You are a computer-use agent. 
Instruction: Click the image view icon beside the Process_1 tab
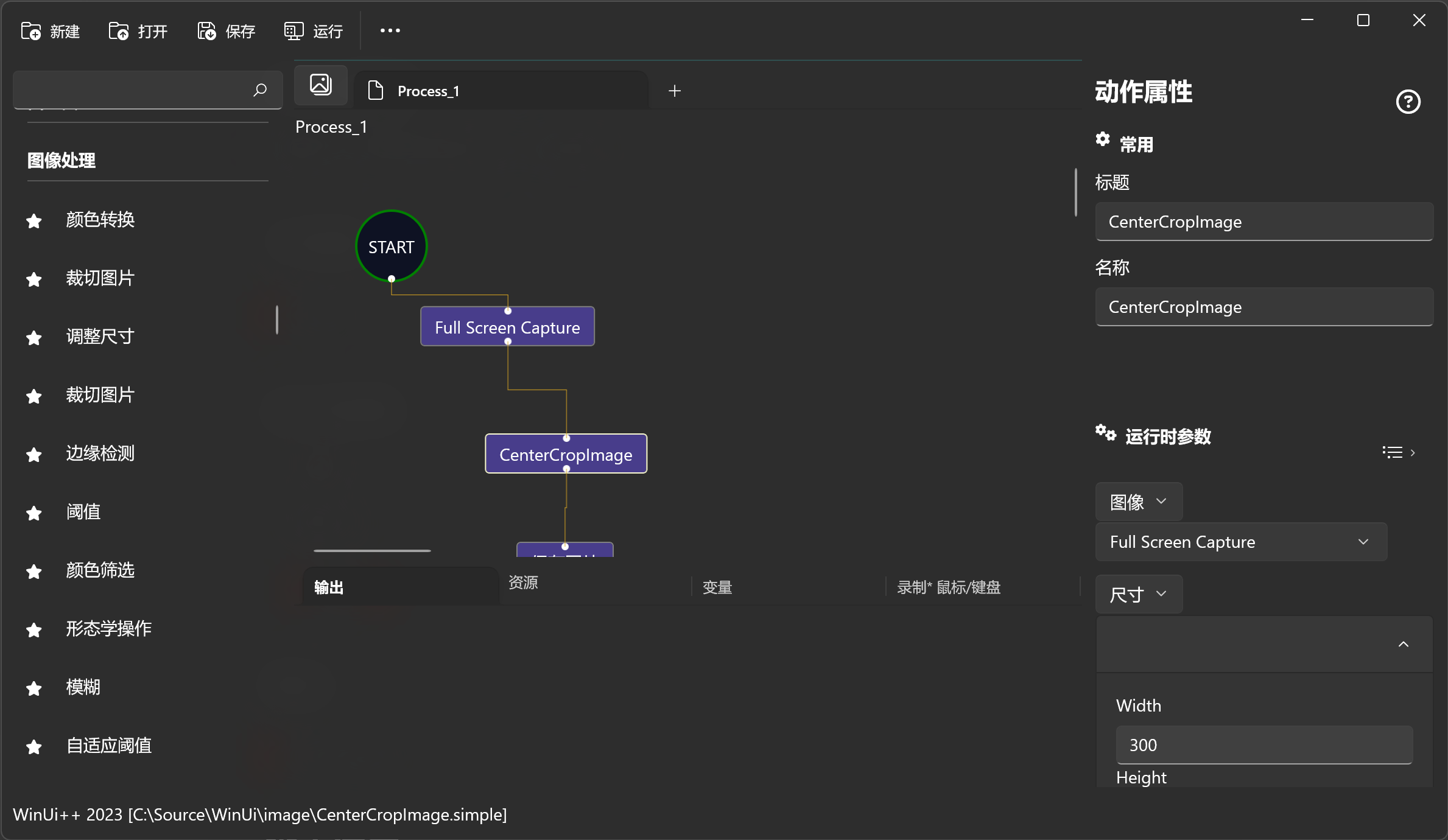click(321, 85)
